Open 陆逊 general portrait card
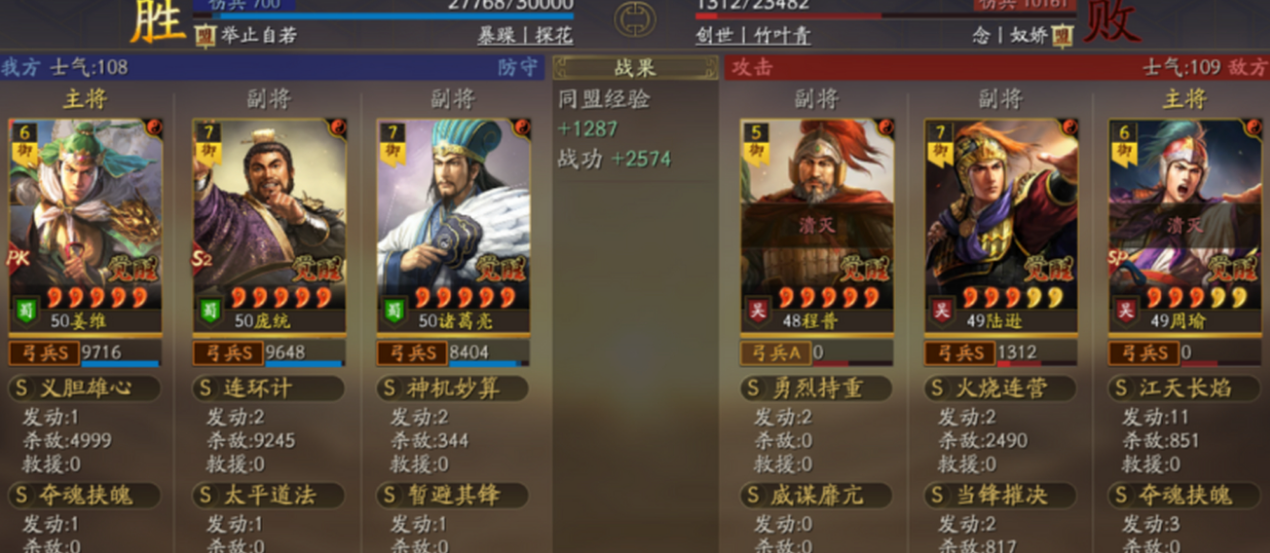The width and height of the screenshot is (1270, 553). [x=1001, y=226]
